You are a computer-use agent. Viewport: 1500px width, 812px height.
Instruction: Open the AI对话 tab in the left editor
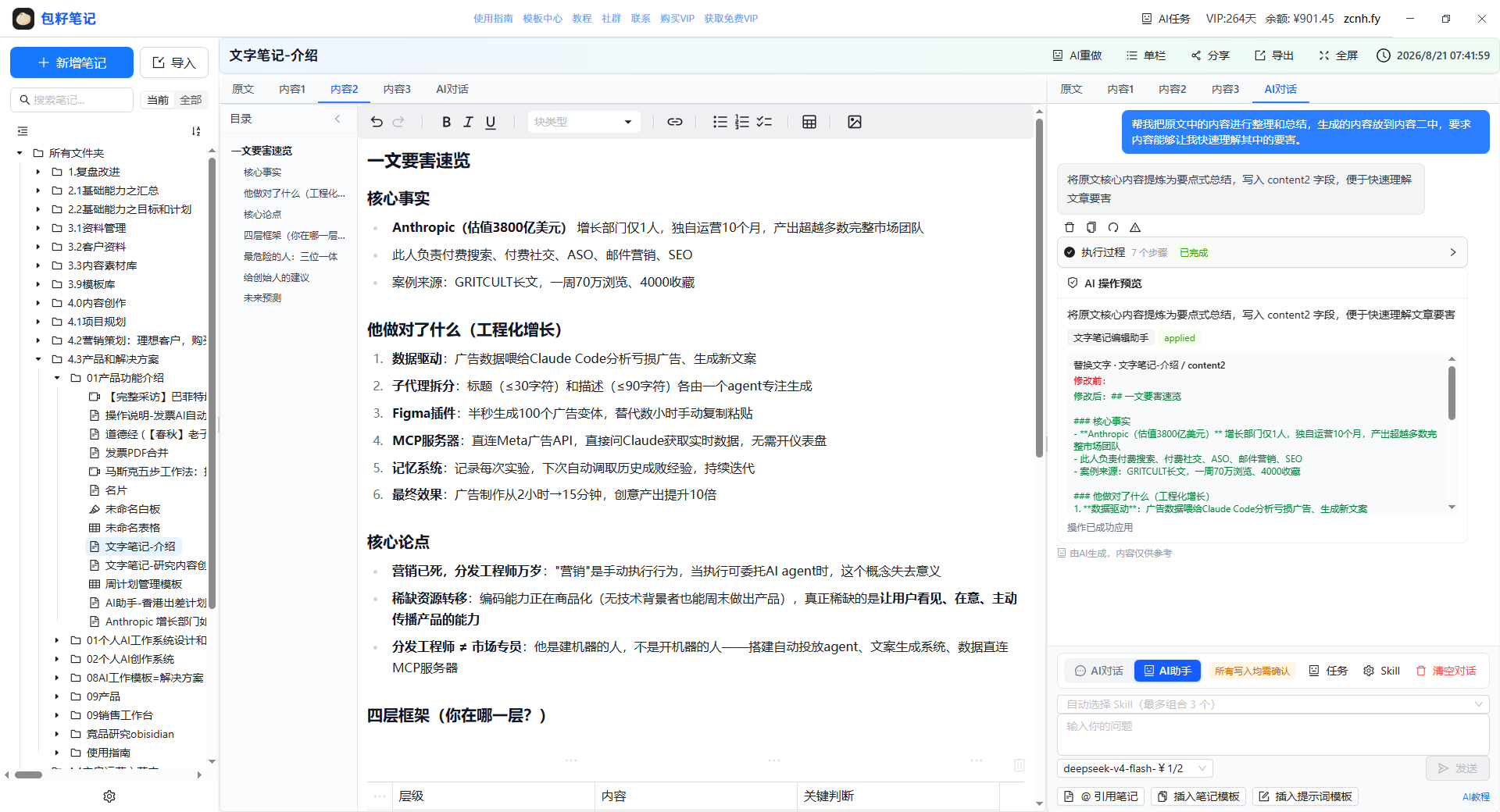(452, 89)
